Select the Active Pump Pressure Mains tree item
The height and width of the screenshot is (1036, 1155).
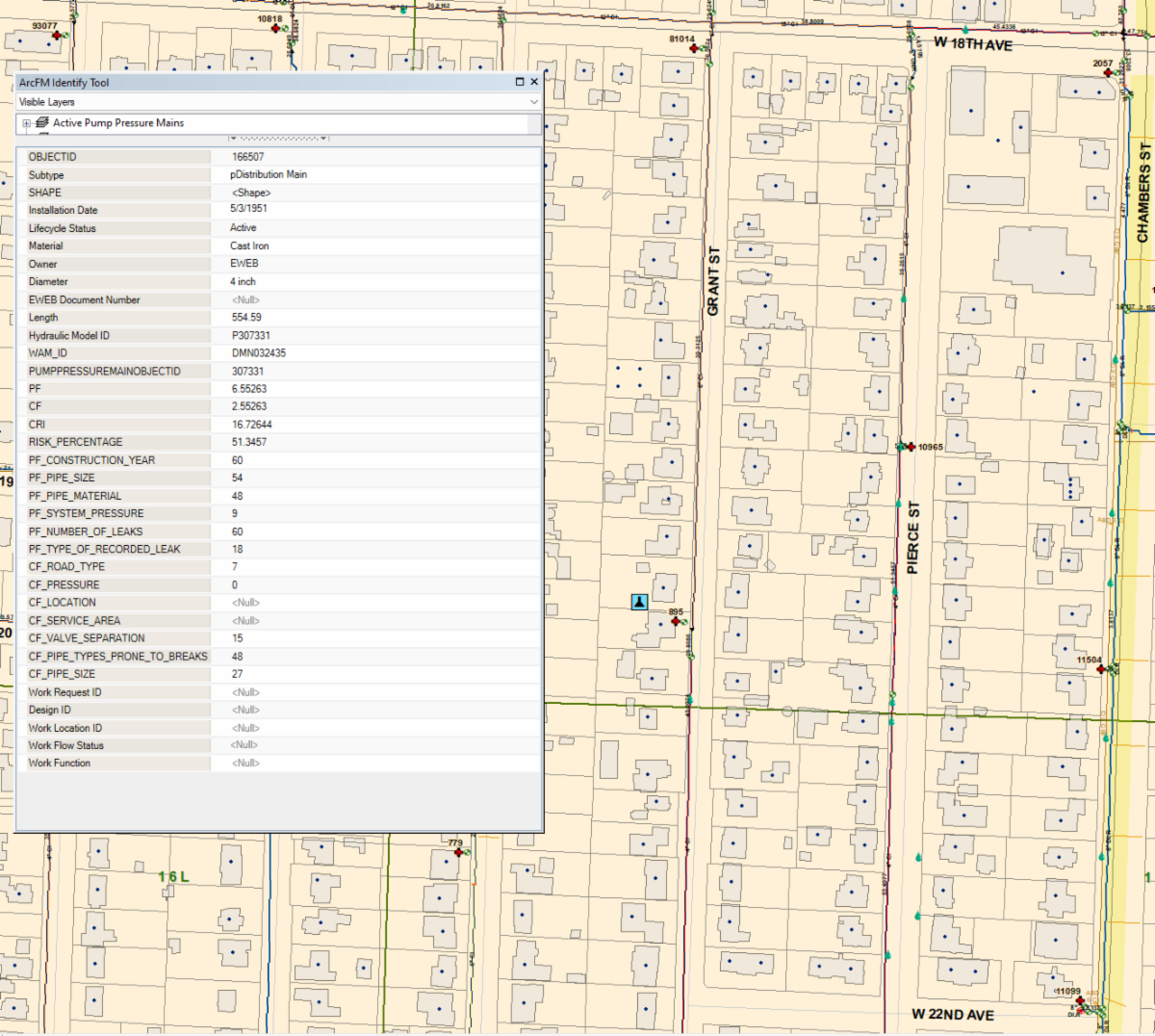(x=118, y=123)
